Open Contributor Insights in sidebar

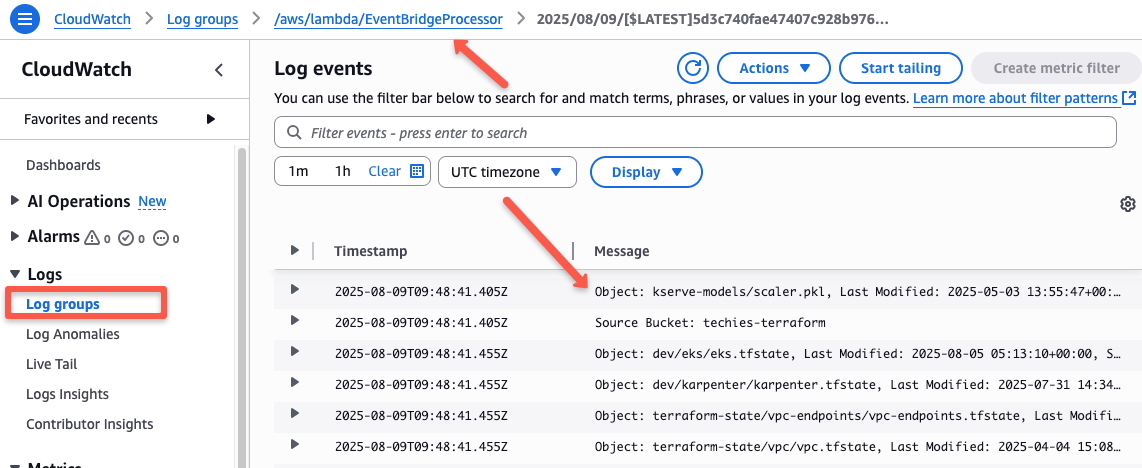point(90,424)
